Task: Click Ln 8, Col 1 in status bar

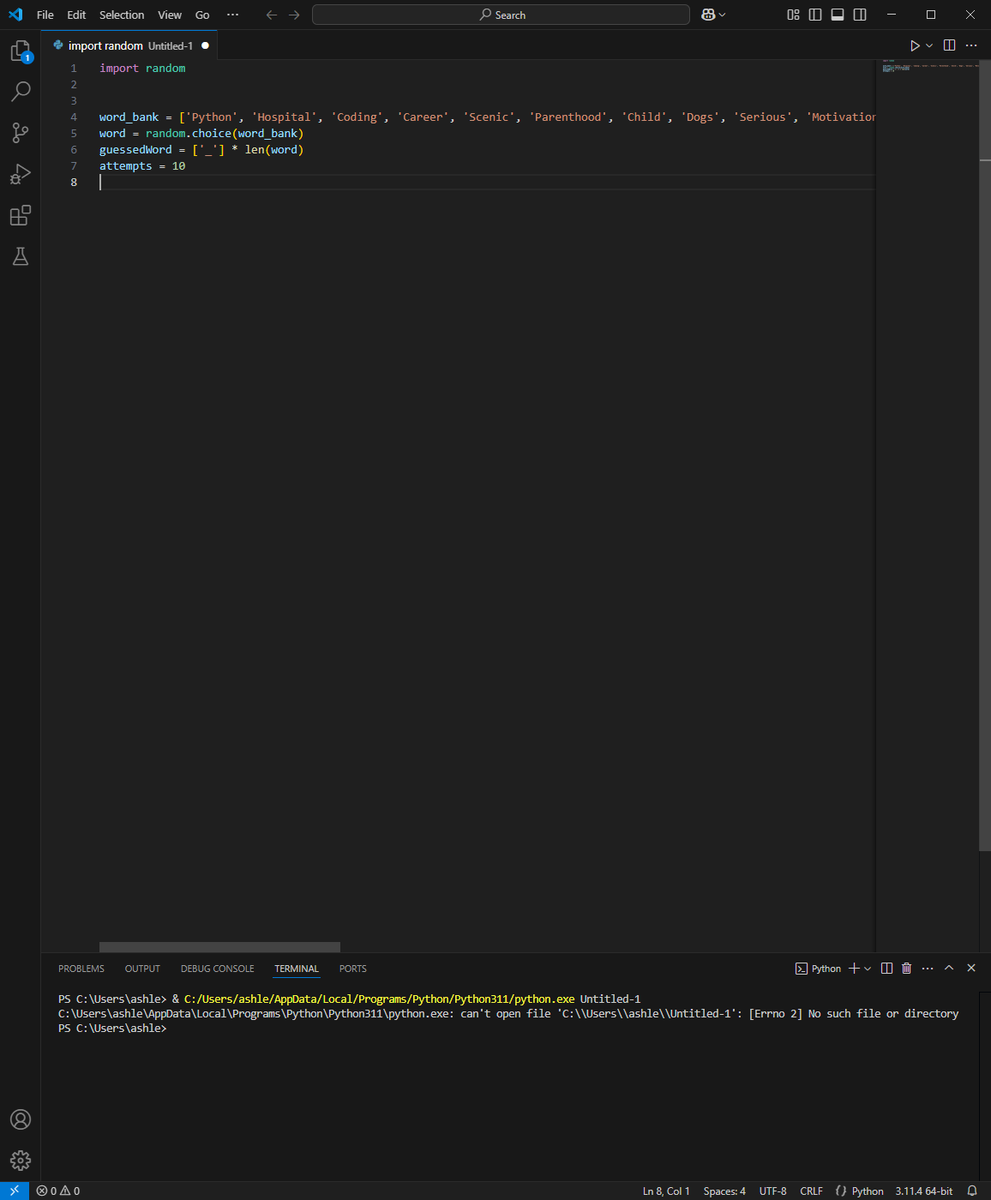Action: [x=666, y=1191]
